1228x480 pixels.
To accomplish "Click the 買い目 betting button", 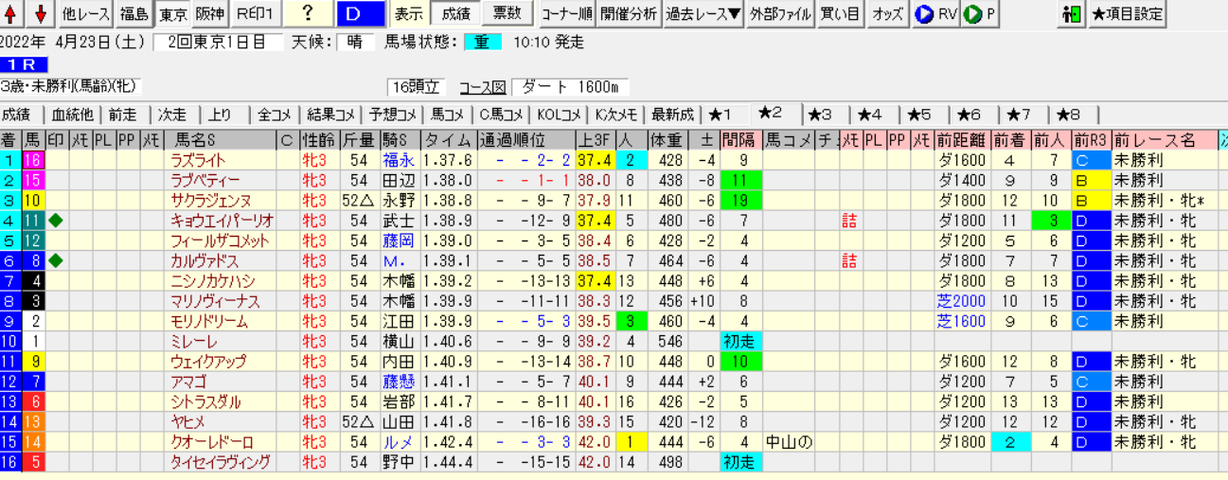I will click(x=839, y=14).
